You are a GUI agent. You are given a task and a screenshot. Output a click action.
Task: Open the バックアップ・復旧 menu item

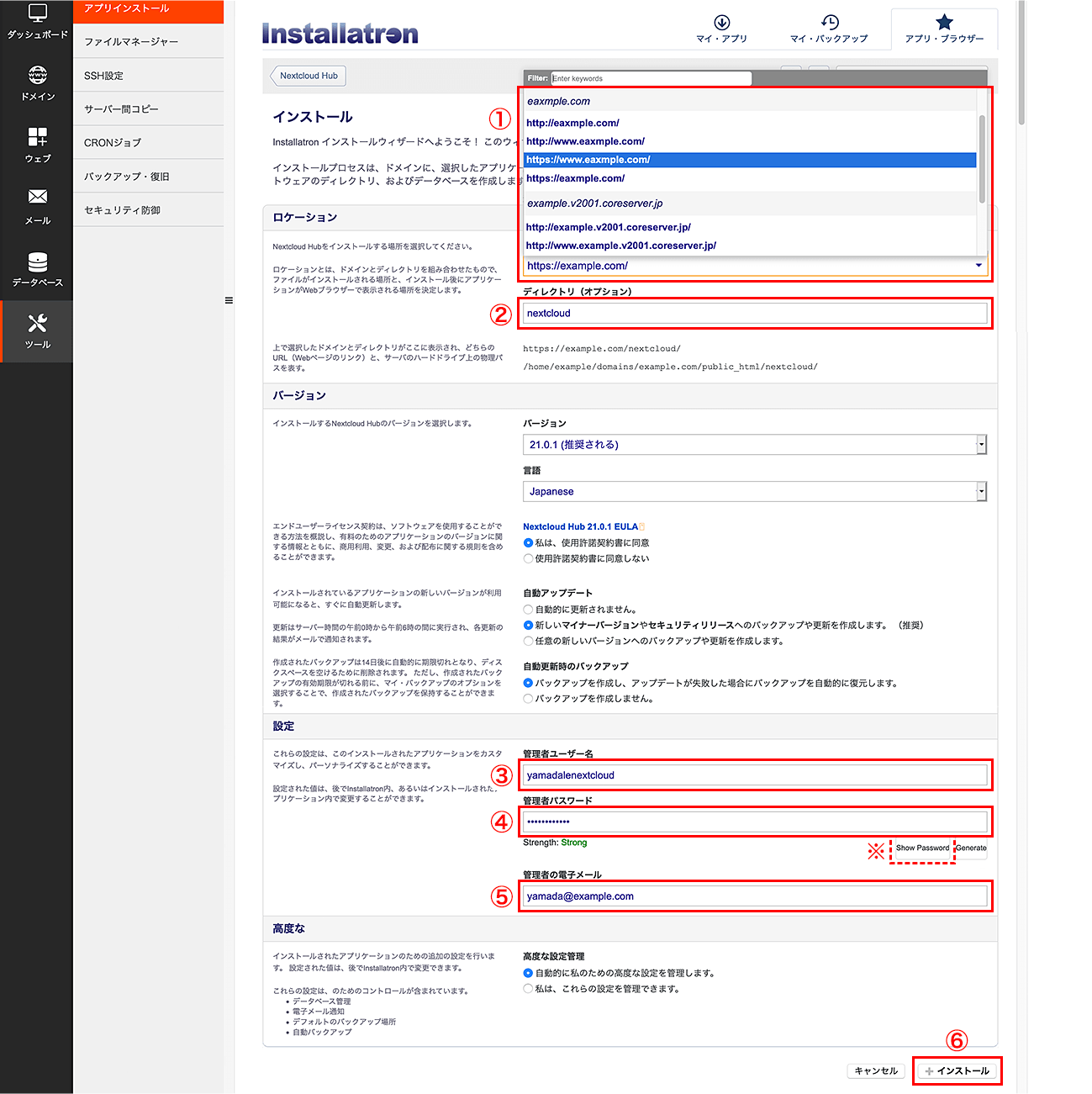[x=148, y=176]
